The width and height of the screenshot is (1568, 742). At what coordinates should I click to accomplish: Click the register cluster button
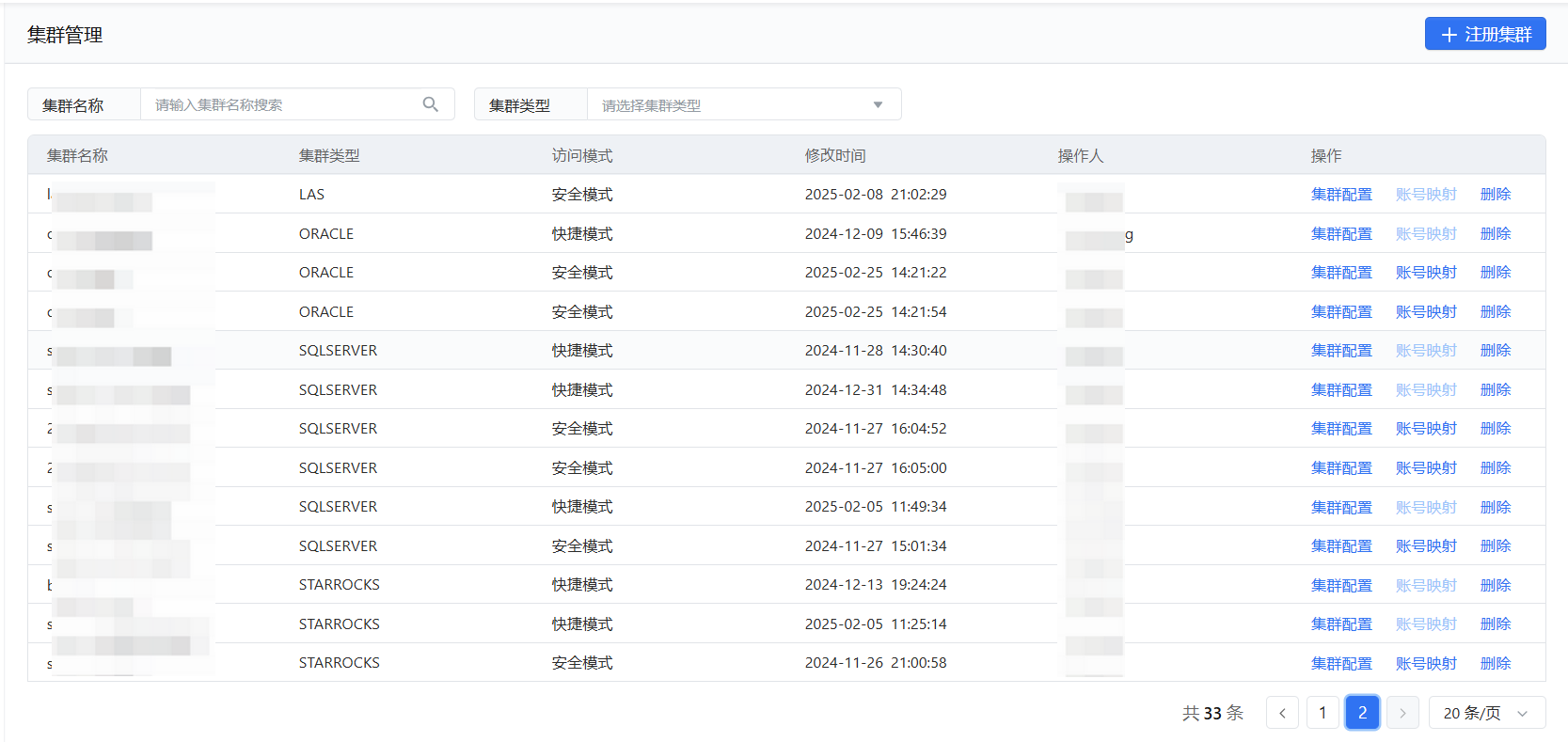coord(1484,34)
